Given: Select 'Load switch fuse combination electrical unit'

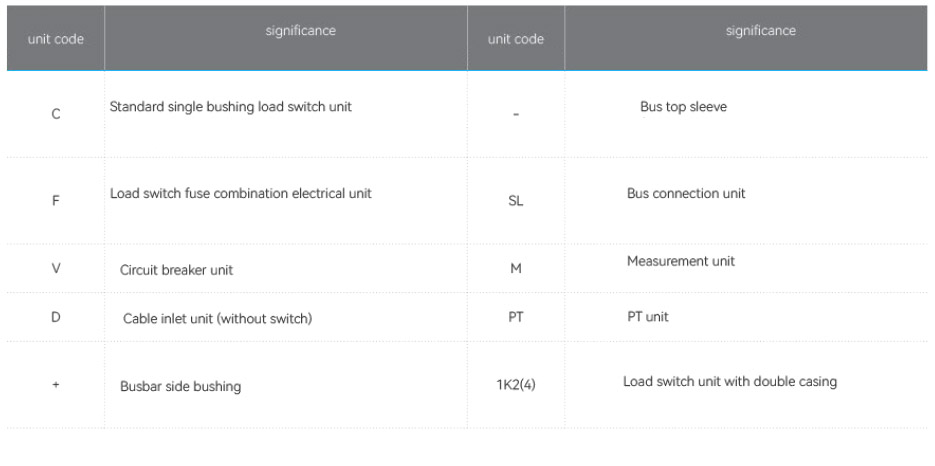Looking at the screenshot, I should (240, 193).
